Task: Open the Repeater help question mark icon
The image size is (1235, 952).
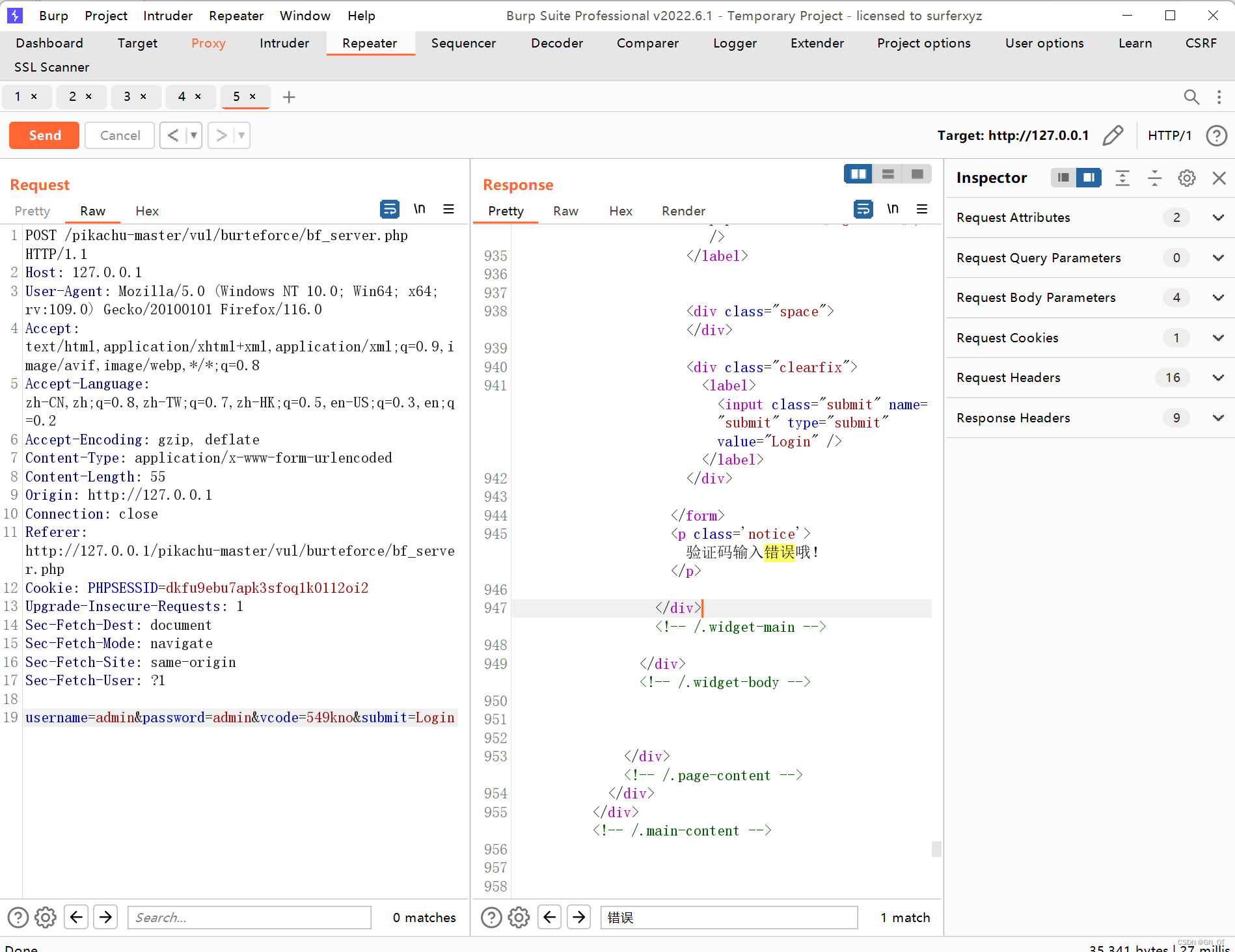Action: (x=1216, y=135)
